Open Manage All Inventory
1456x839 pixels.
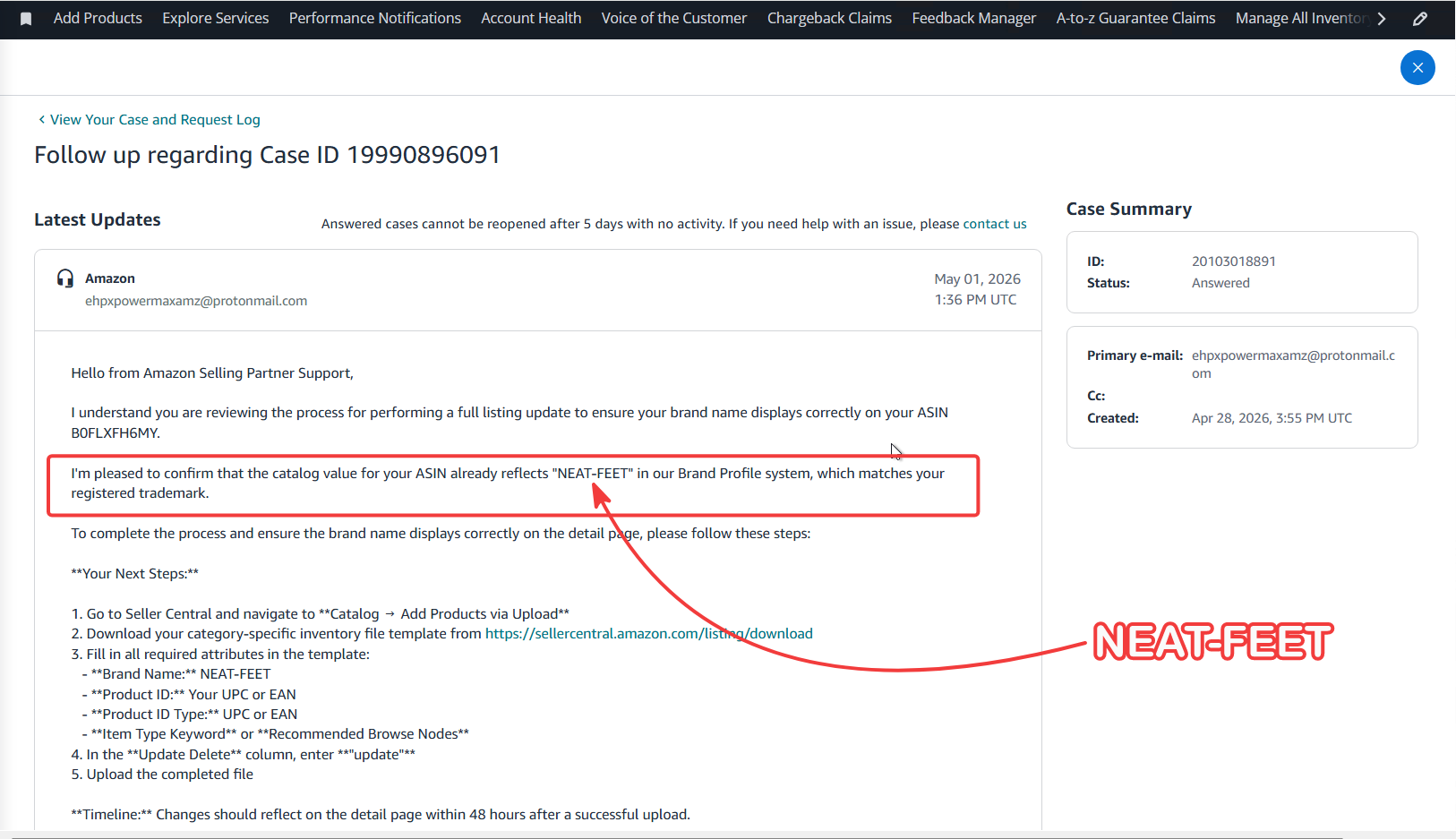pyautogui.click(x=1302, y=18)
